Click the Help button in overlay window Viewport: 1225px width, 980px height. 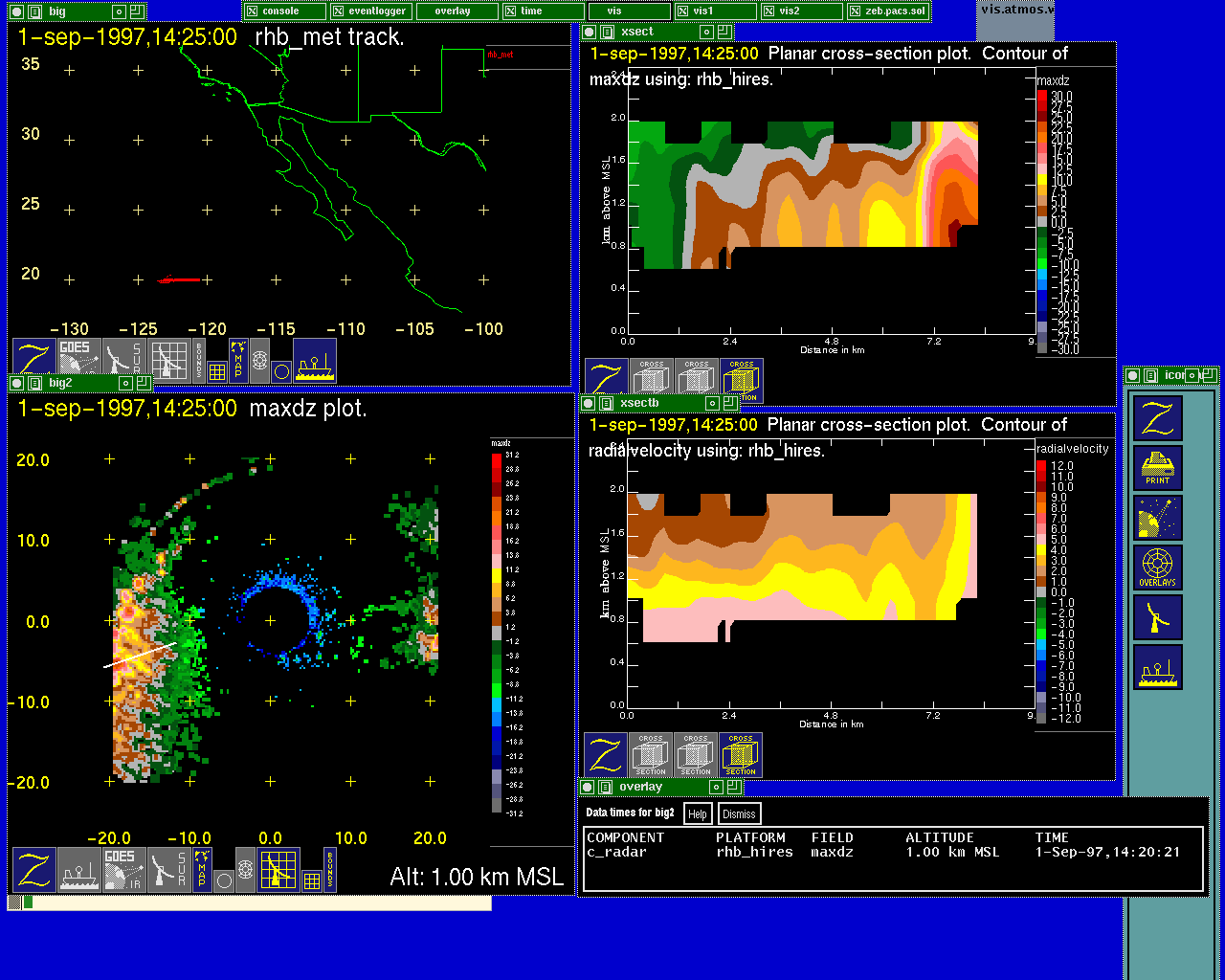tap(698, 813)
